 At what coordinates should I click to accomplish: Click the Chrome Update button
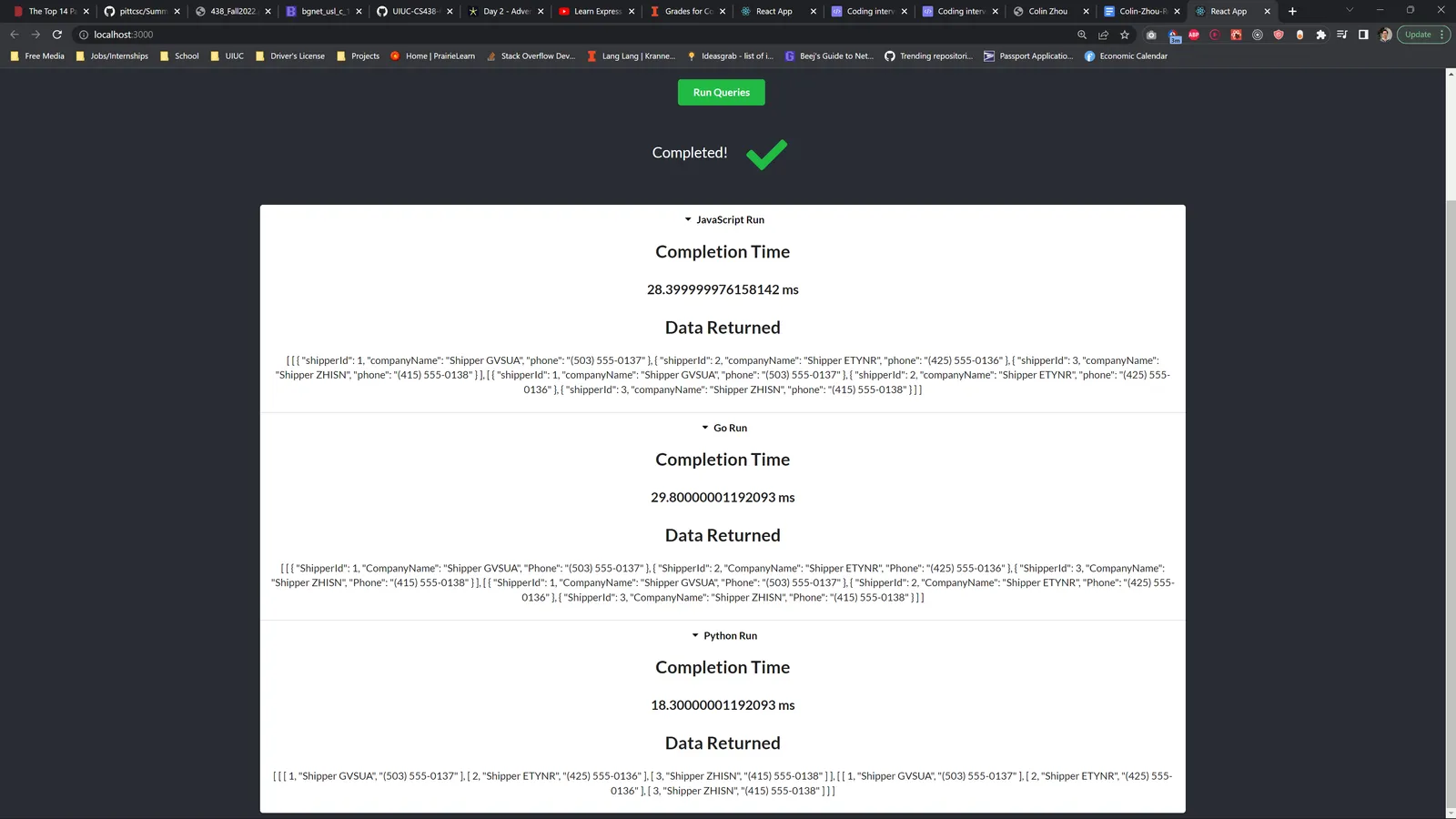point(1423,35)
